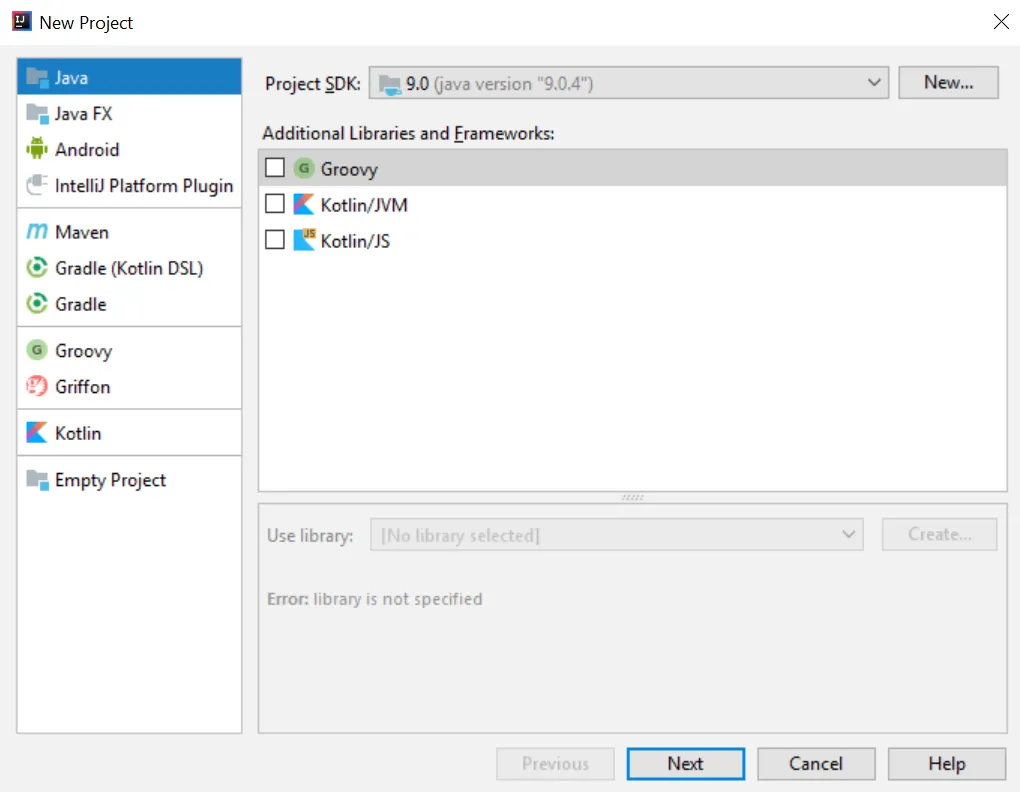Click the Kotlin/JS icon in frameworks list
Screen dimensions: 1020x792
coord(304,240)
